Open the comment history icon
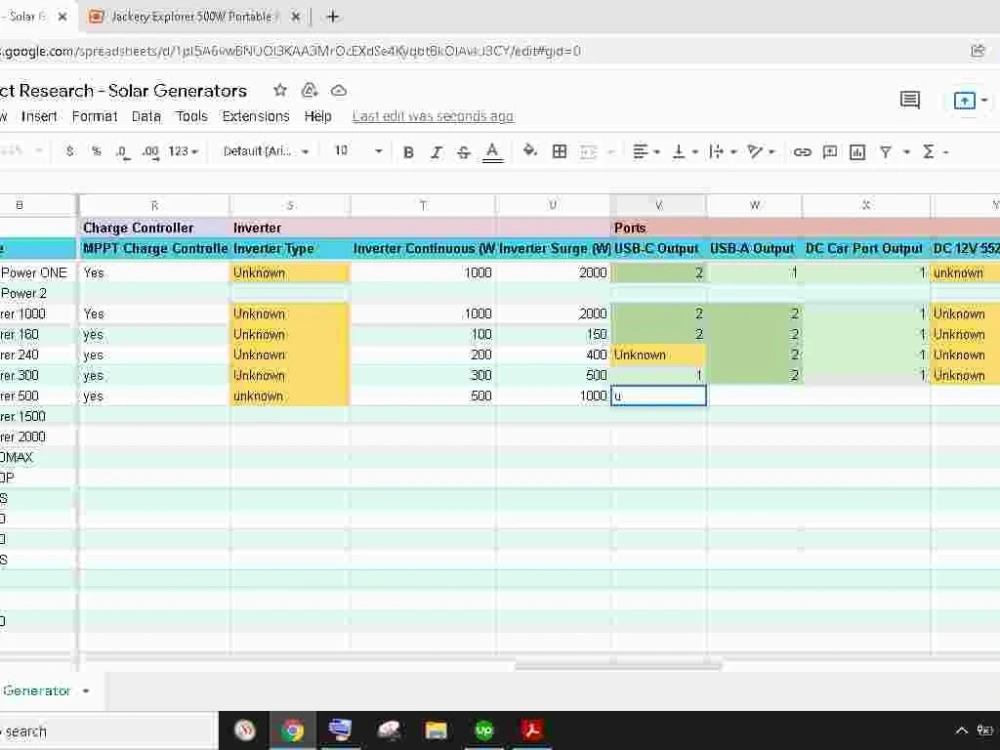This screenshot has height=750, width=1000. pos(909,100)
